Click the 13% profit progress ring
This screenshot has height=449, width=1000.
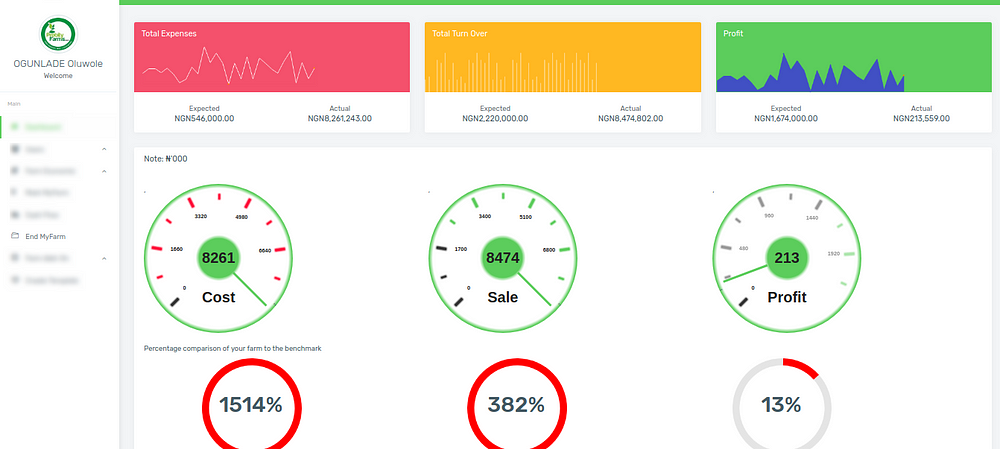[782, 406]
